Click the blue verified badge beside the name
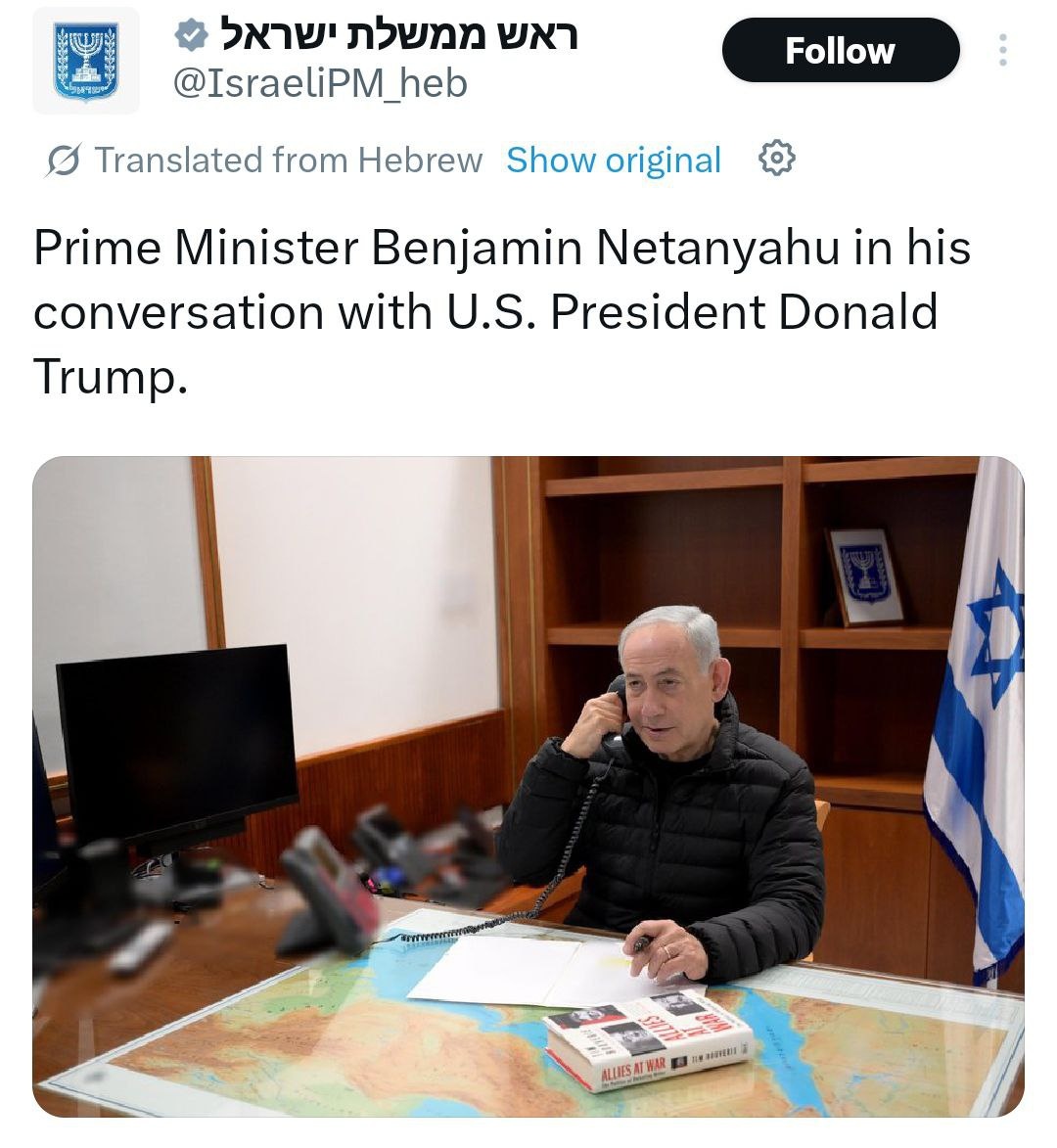 (191, 35)
